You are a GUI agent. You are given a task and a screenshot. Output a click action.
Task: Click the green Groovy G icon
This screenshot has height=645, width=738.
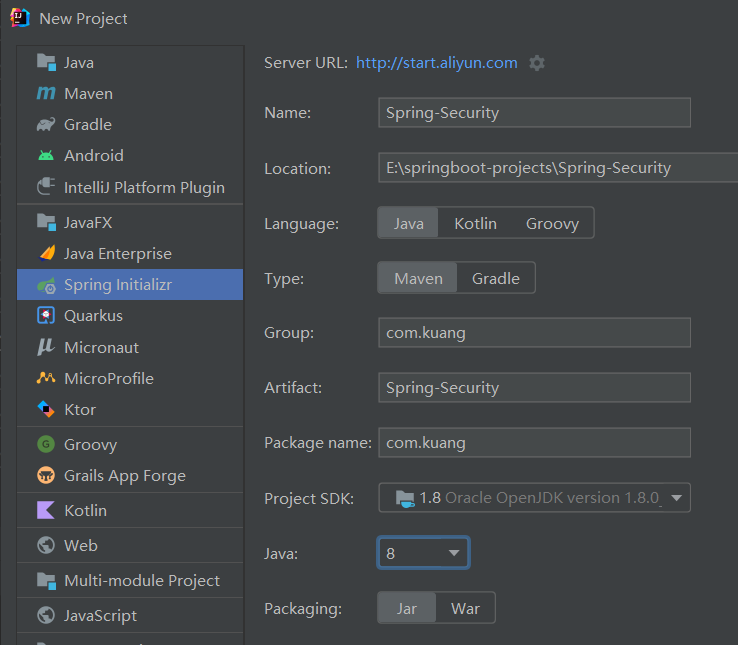46,444
